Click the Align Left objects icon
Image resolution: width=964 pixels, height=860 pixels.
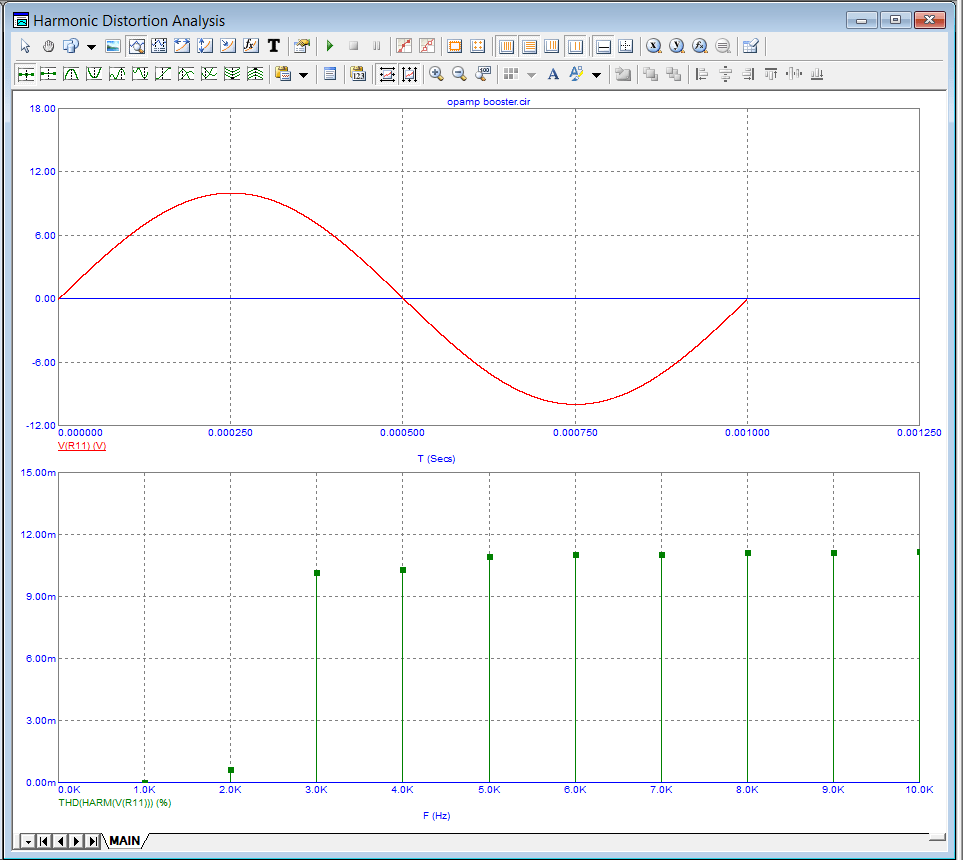[701, 74]
